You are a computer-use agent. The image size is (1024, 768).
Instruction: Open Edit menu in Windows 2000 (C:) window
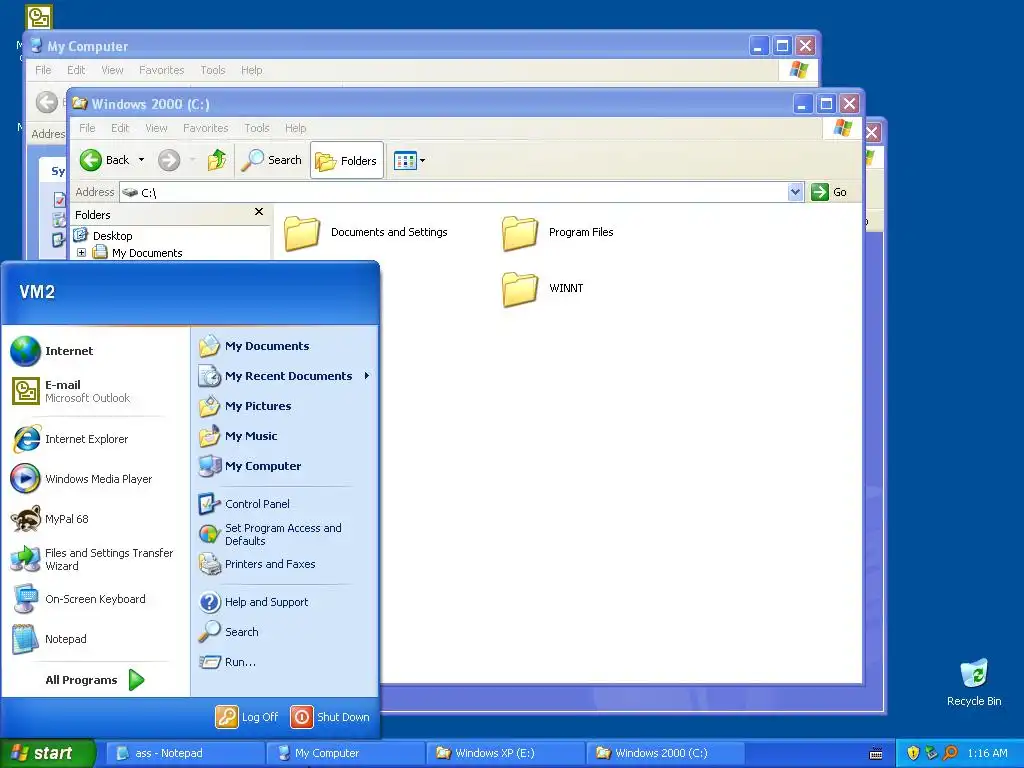point(120,128)
